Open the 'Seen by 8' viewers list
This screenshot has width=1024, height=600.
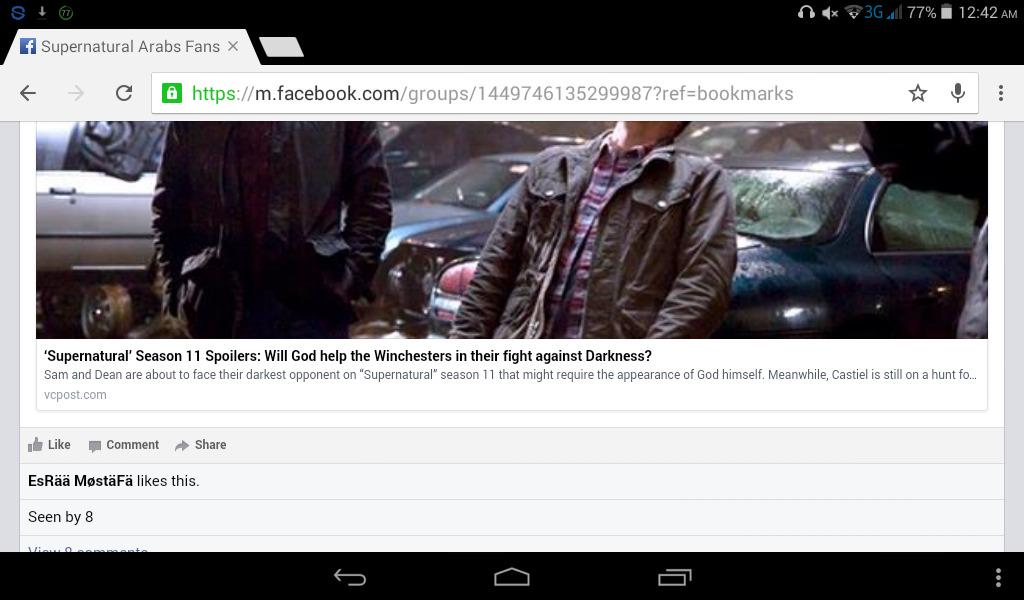tap(61, 517)
